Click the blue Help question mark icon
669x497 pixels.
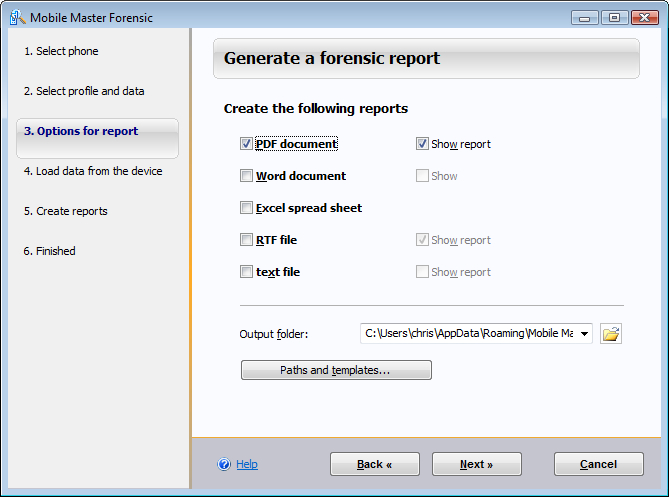224,464
